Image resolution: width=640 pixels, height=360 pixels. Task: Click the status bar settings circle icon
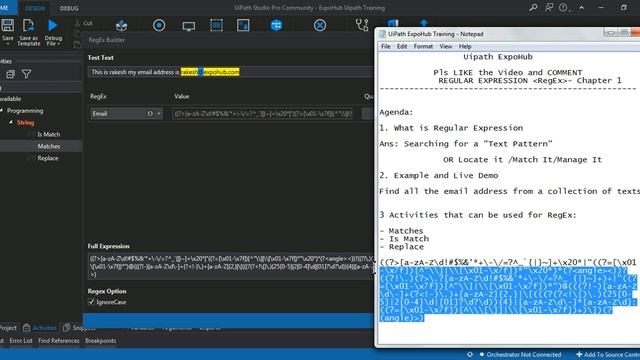click(x=470, y=355)
